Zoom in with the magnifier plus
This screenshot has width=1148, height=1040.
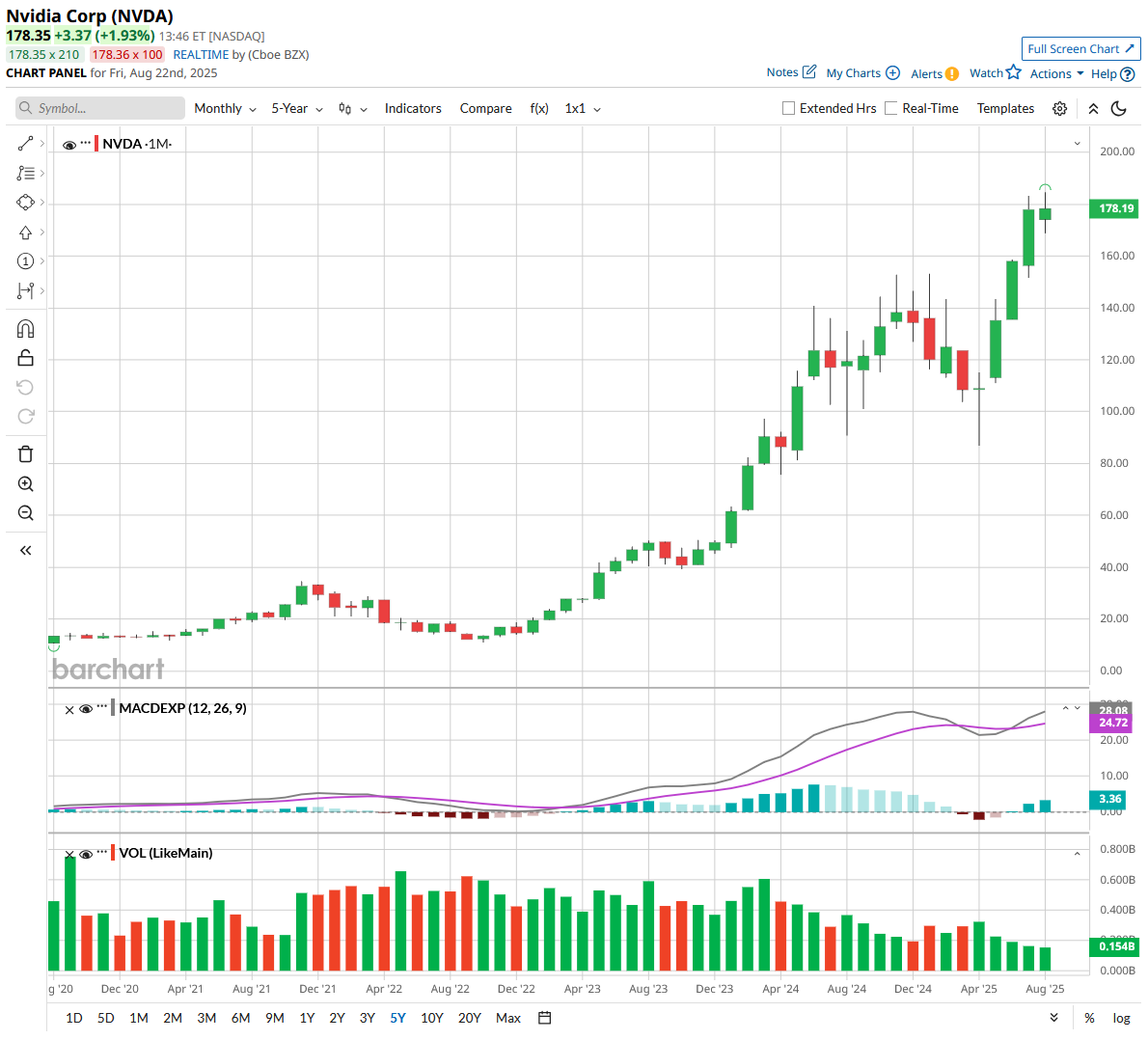pos(25,483)
